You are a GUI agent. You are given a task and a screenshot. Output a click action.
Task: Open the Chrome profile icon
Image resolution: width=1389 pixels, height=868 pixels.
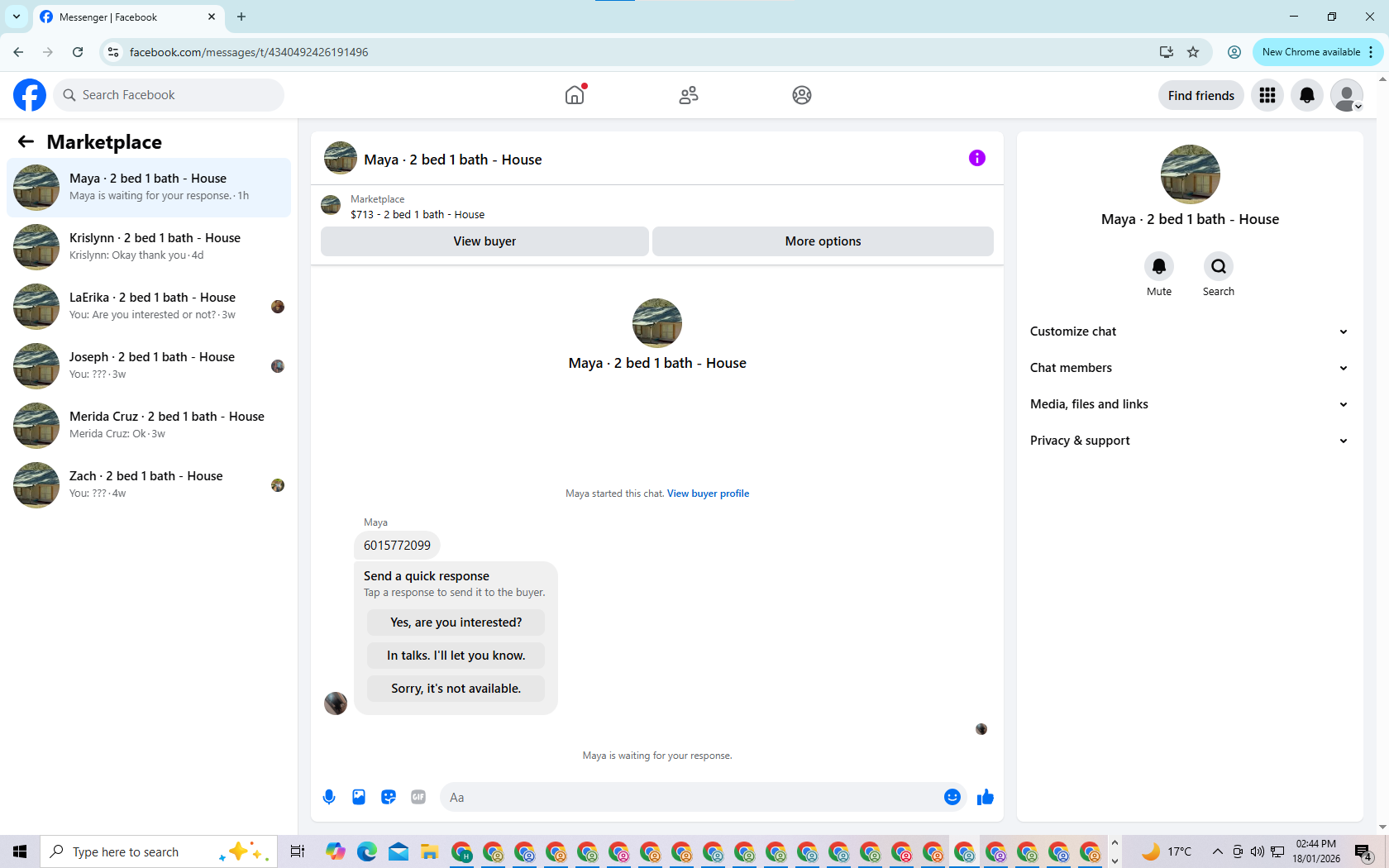click(x=1234, y=52)
